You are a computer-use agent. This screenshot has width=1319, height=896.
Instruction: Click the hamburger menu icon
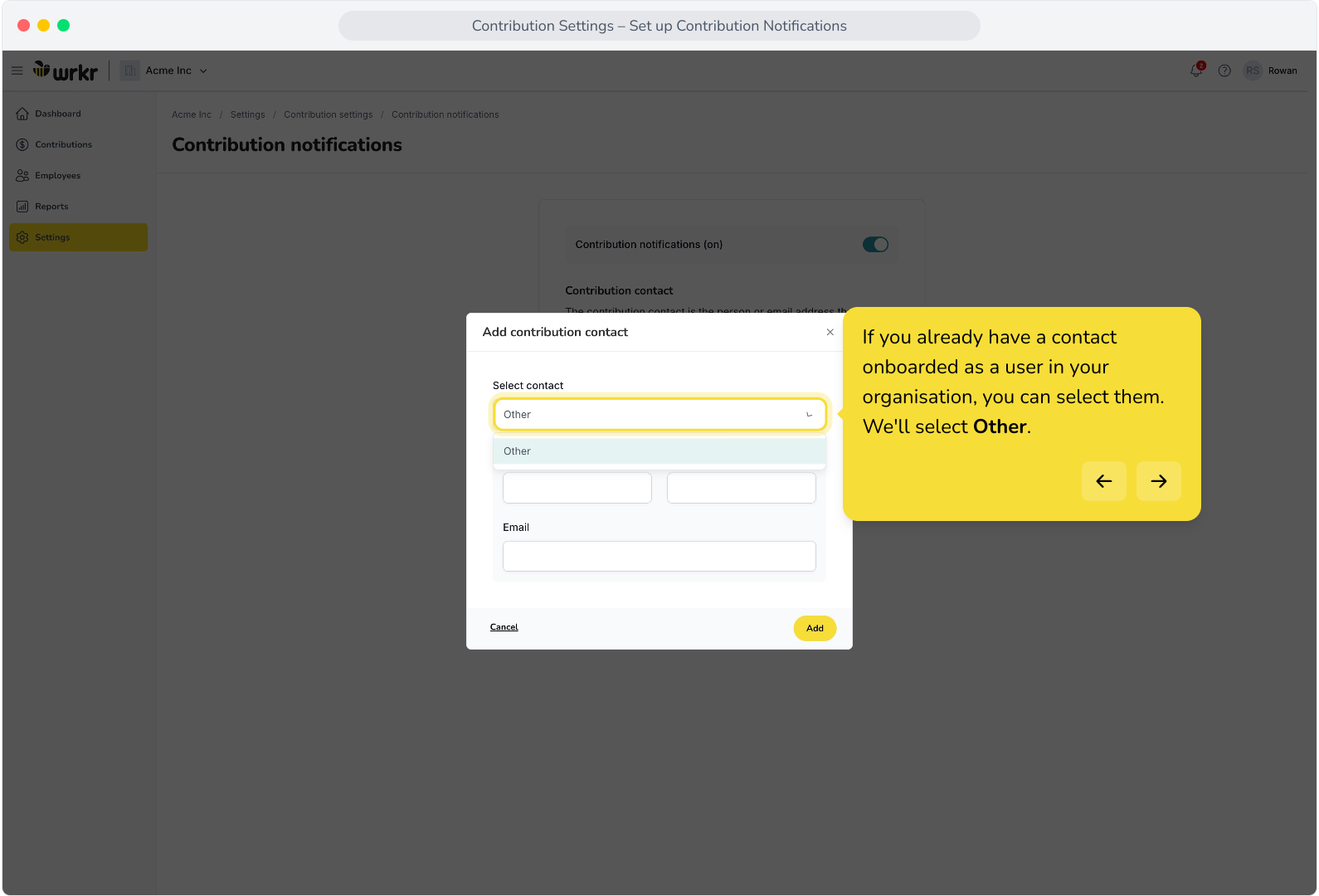[17, 71]
